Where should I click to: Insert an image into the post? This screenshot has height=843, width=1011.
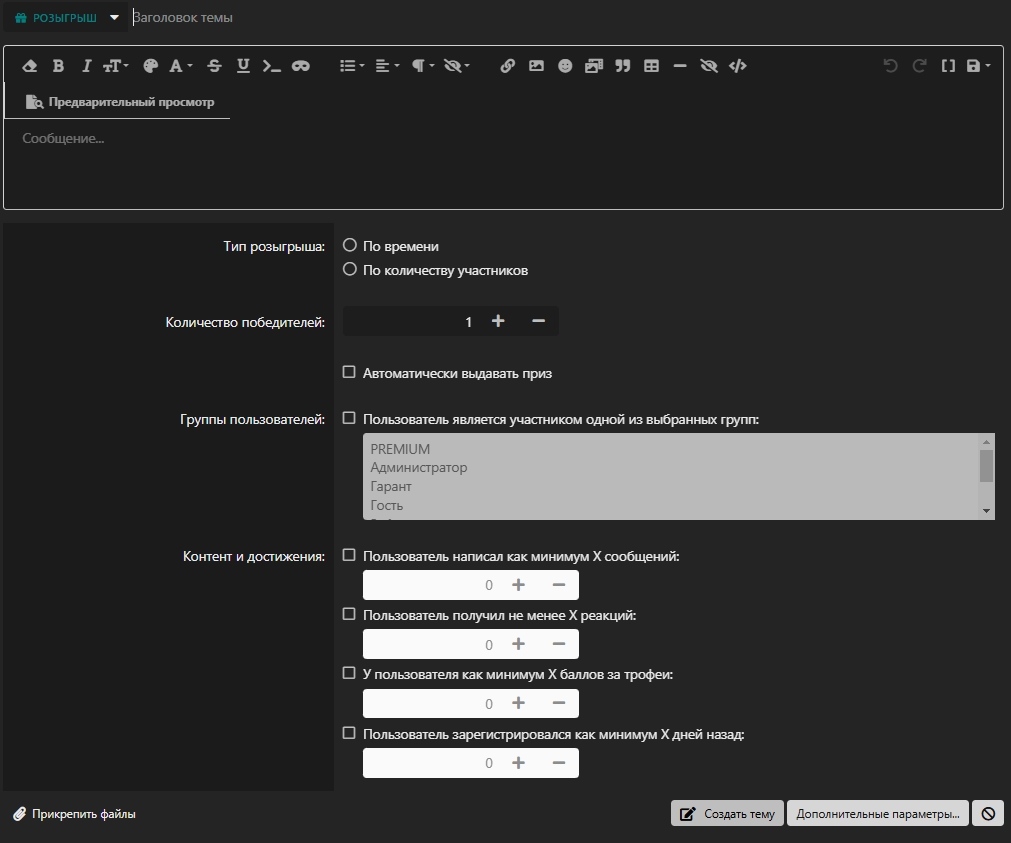click(536, 65)
